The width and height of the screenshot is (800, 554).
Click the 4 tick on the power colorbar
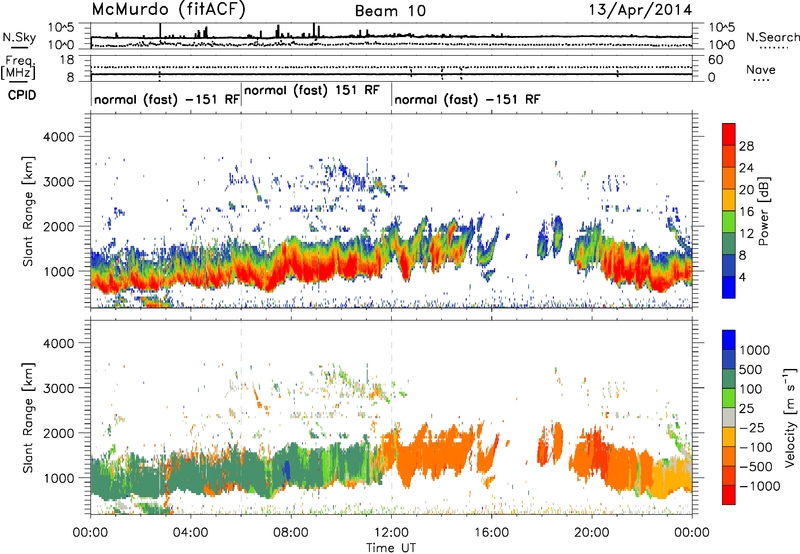[742, 277]
